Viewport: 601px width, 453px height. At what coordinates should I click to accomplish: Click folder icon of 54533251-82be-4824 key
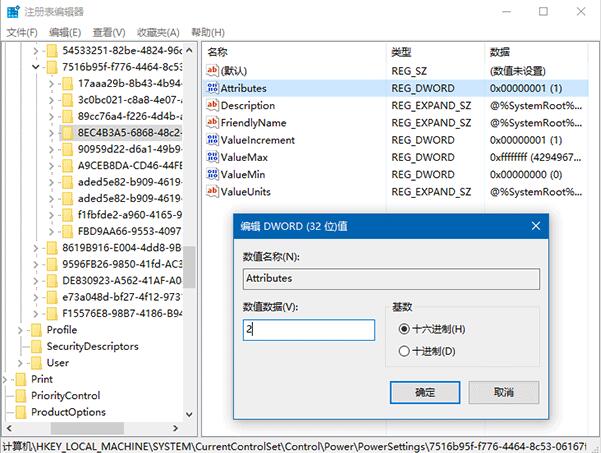click(52, 51)
